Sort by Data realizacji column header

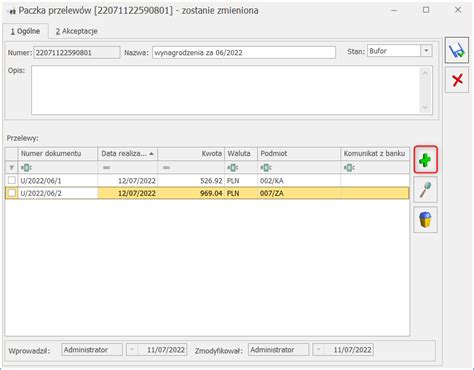[128, 153]
